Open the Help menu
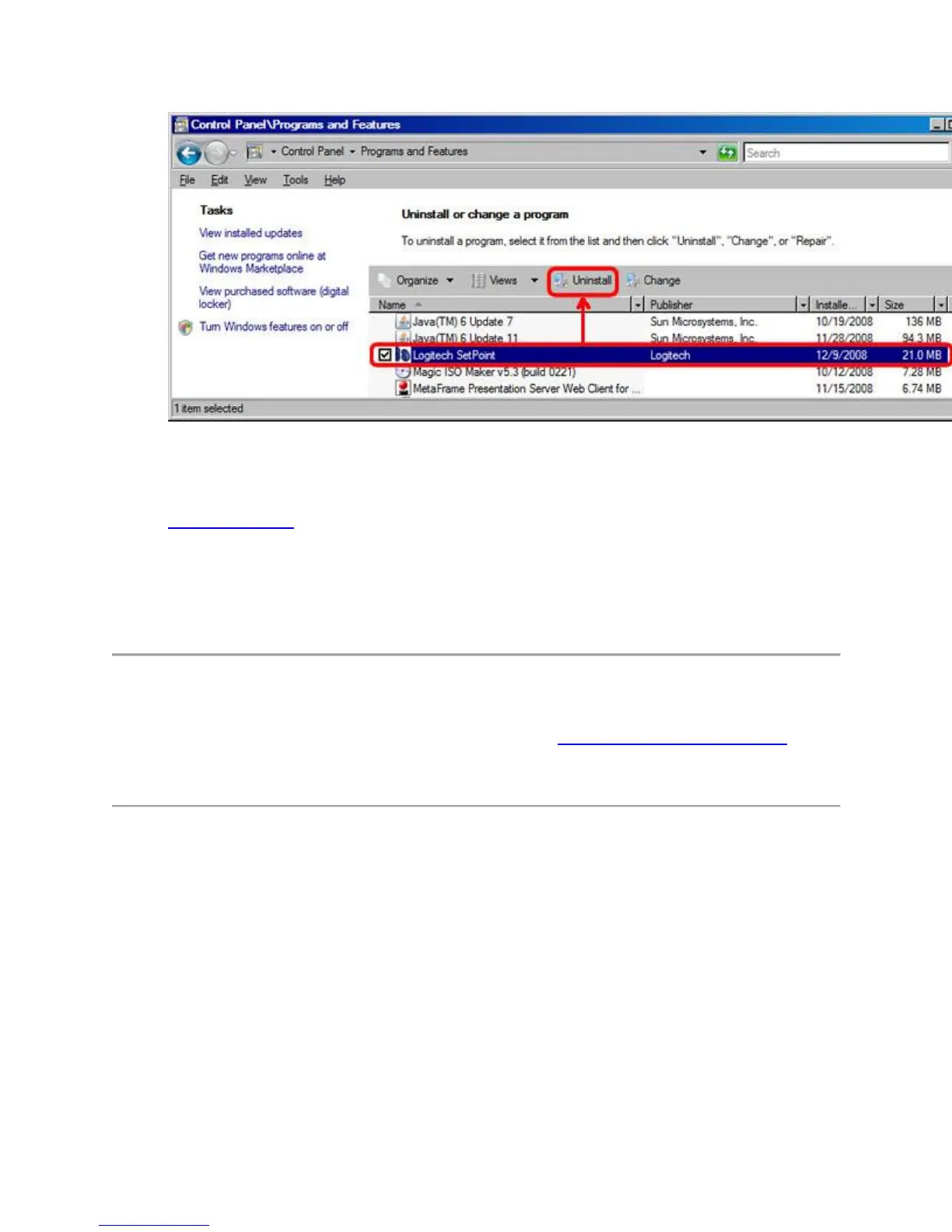The height and width of the screenshot is (1232, 952). click(334, 180)
